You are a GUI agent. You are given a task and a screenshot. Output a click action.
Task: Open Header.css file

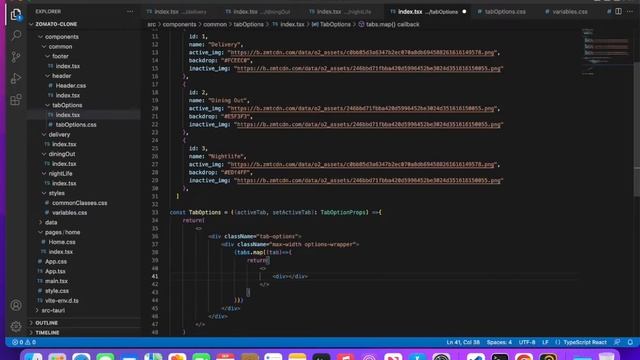point(71,86)
